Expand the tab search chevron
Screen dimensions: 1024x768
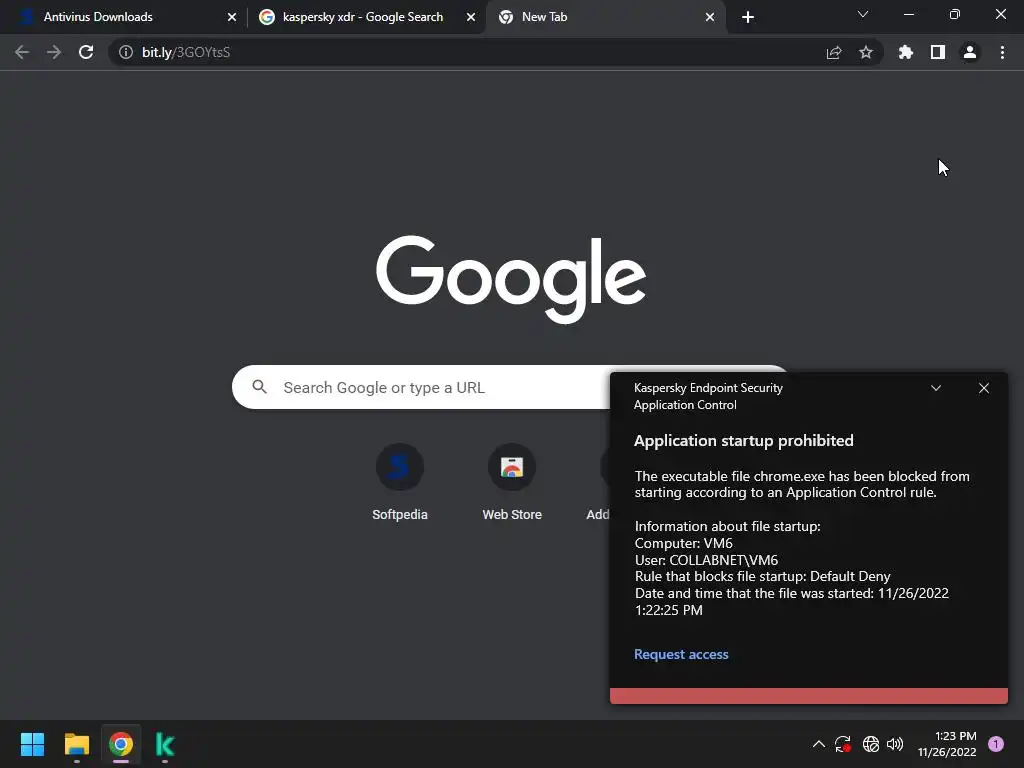[863, 14]
